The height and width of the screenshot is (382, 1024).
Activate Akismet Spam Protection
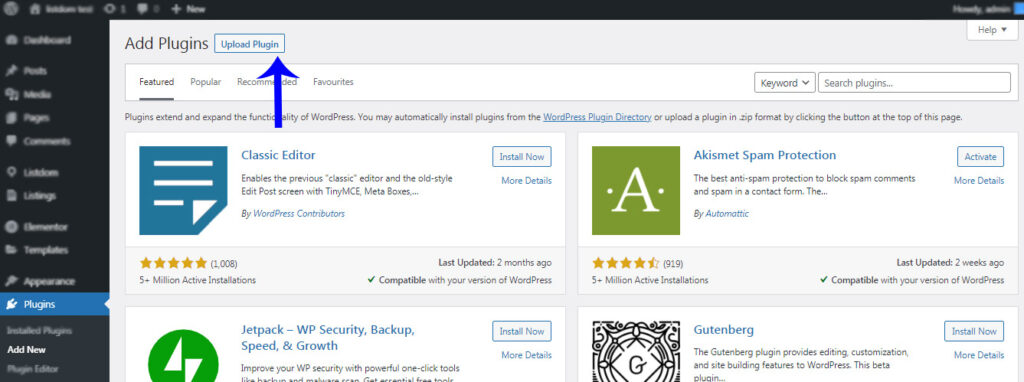(980, 157)
